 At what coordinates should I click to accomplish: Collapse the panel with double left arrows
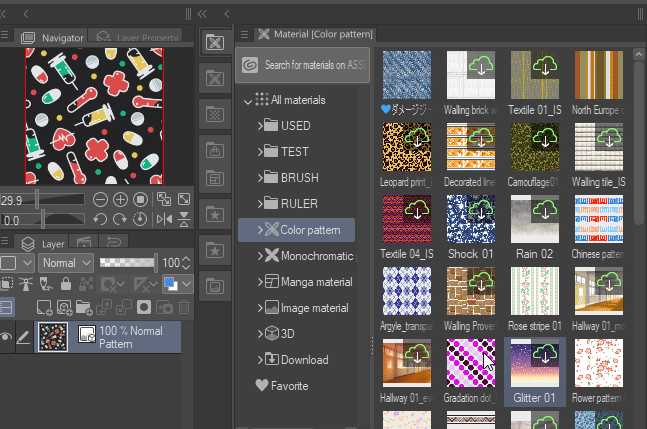202,14
